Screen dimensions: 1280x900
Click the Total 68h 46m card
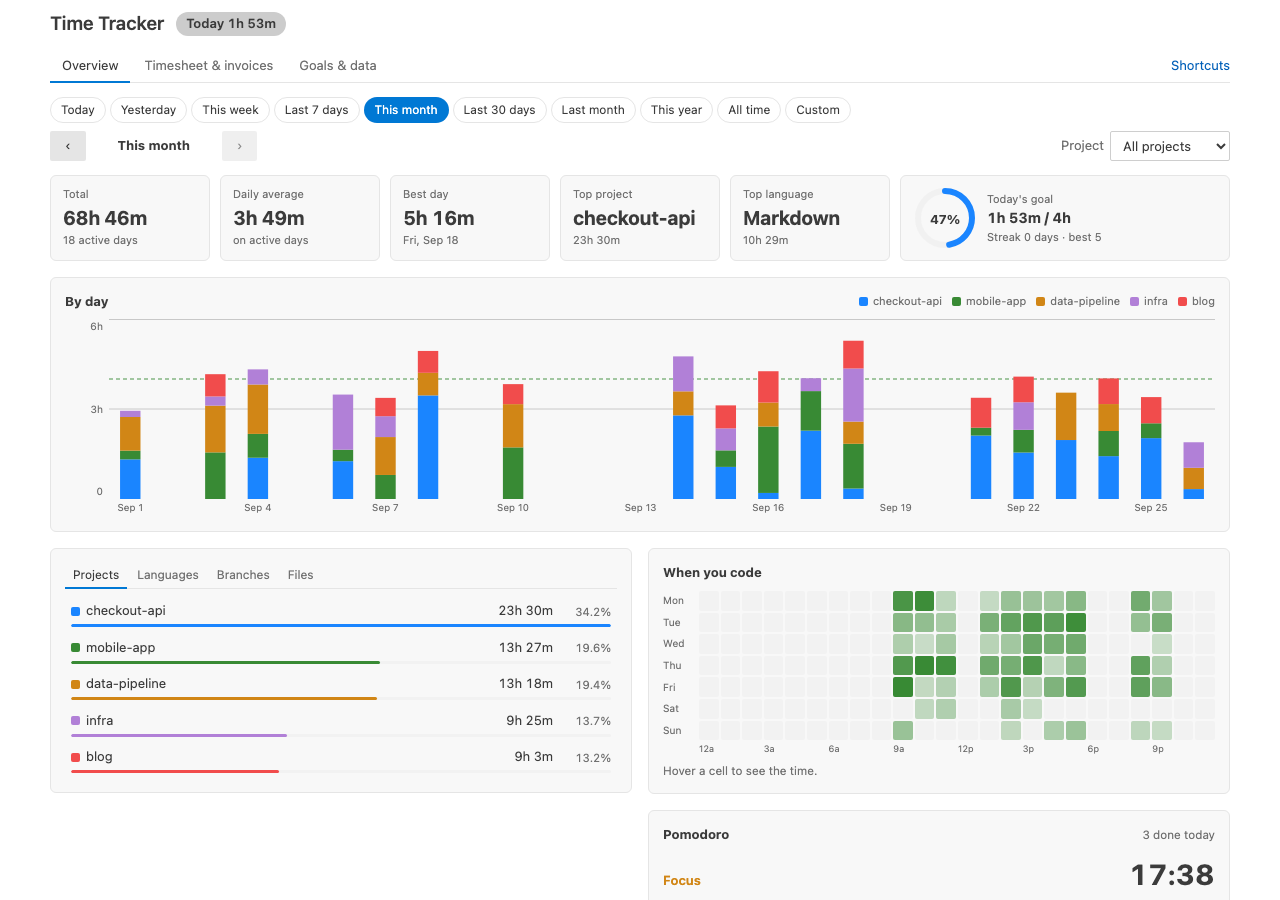pos(130,218)
